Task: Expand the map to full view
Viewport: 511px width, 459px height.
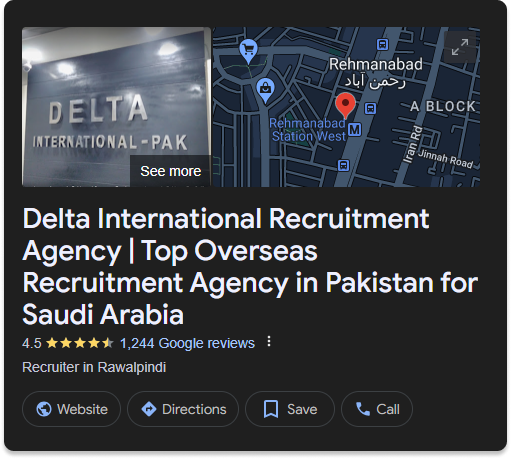Action: [x=460, y=47]
